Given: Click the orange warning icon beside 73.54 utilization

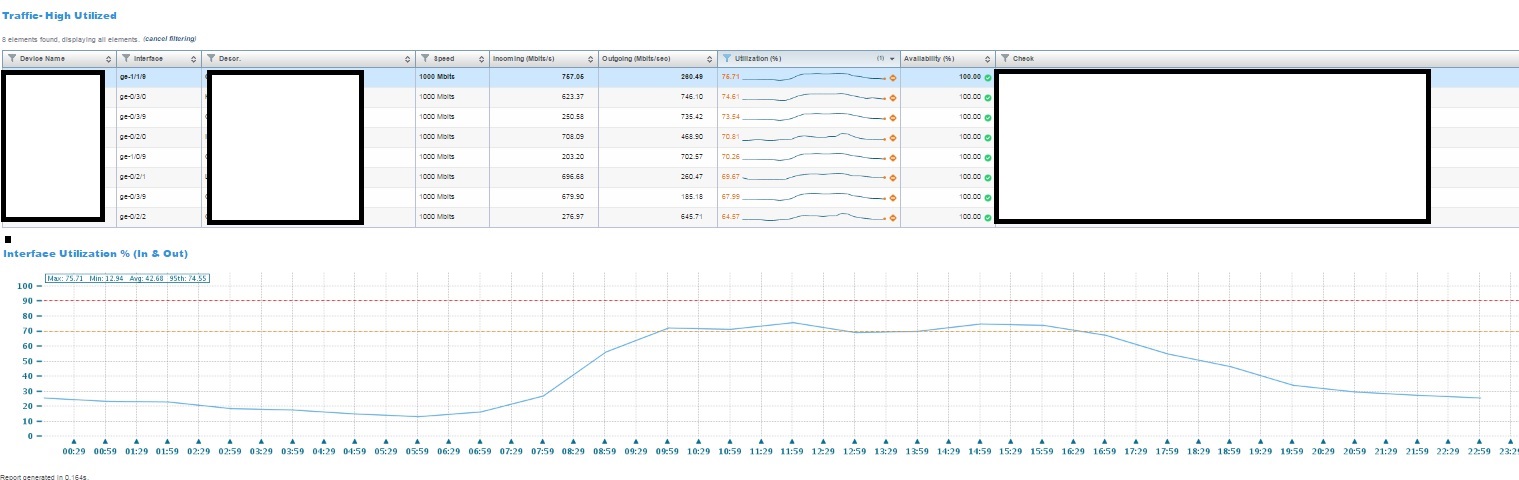Looking at the screenshot, I should pyautogui.click(x=892, y=117).
